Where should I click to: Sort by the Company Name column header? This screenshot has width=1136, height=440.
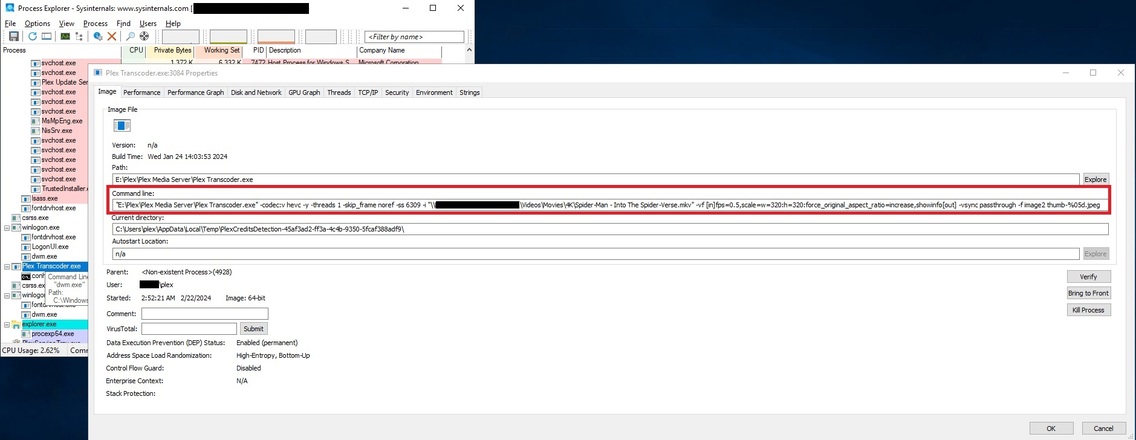[x=399, y=51]
